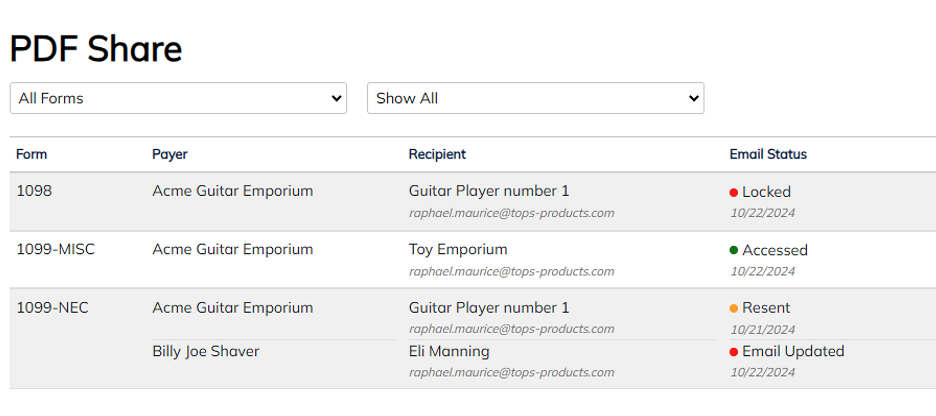Sort by the Payer column header

(x=170, y=154)
